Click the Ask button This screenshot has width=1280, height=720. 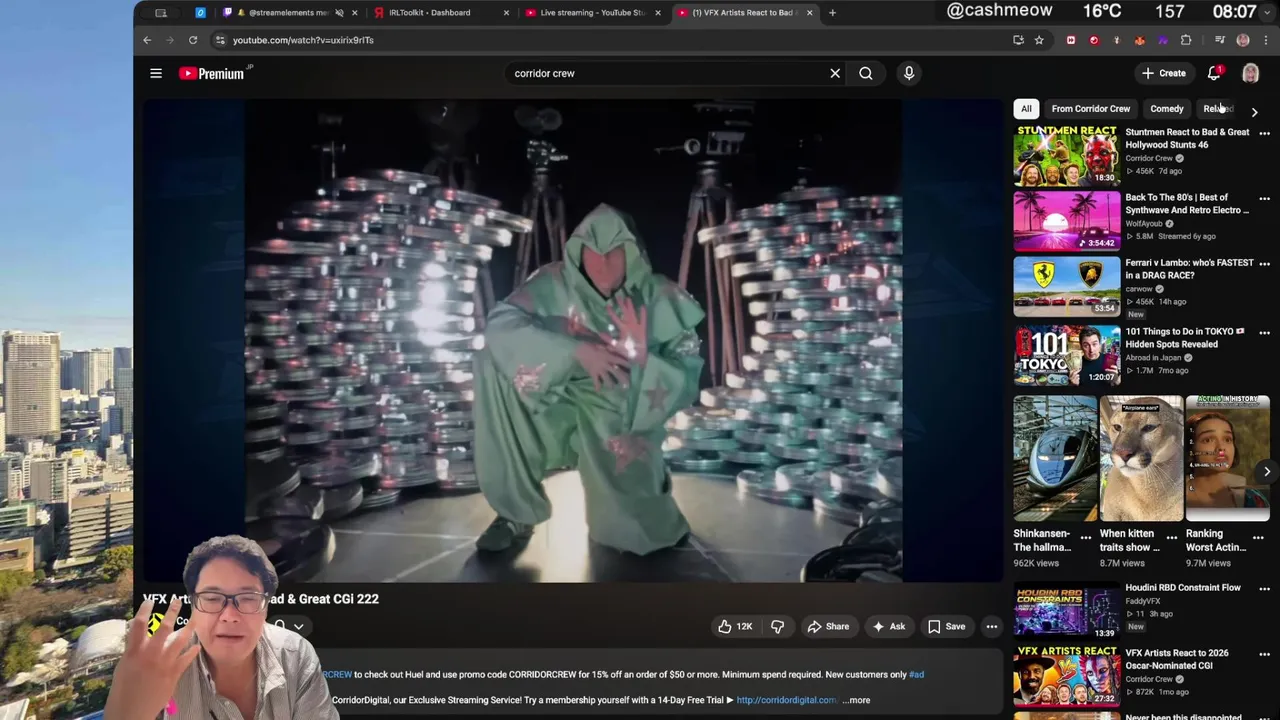pyautogui.click(x=888, y=627)
